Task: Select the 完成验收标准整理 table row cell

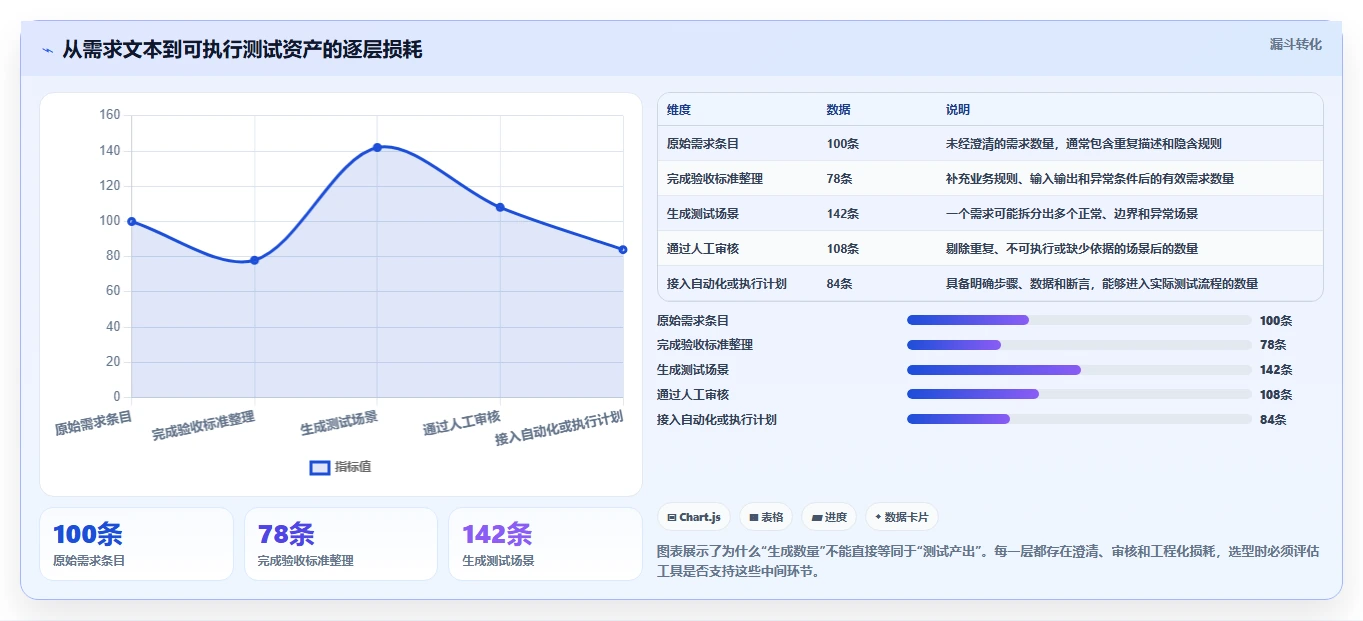Action: [x=715, y=178]
